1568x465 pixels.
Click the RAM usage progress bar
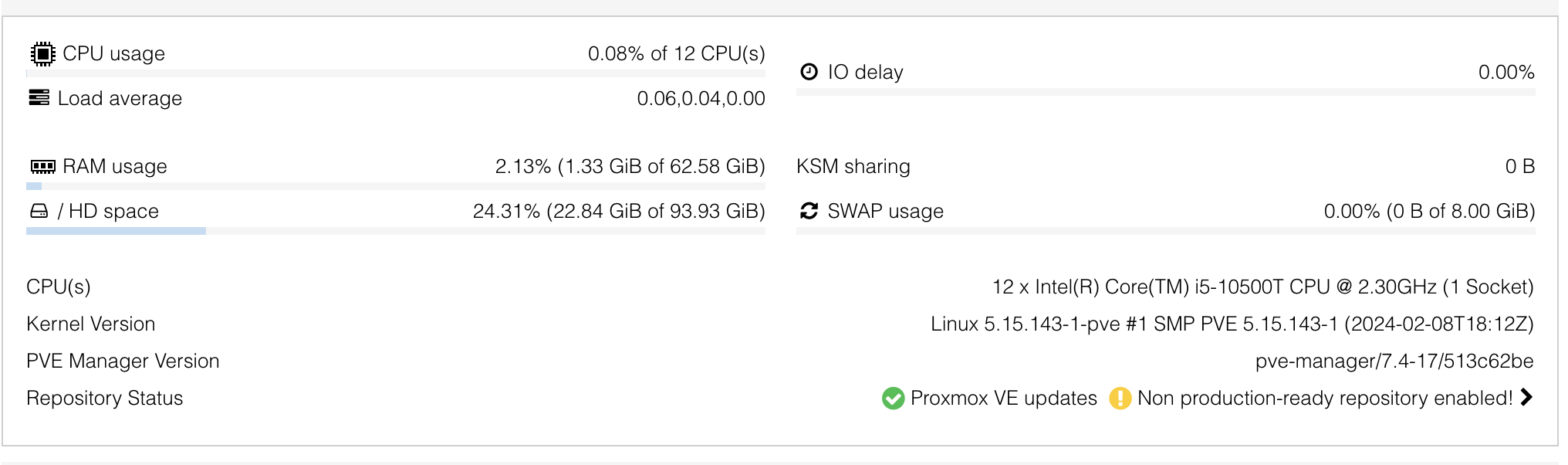point(395,186)
